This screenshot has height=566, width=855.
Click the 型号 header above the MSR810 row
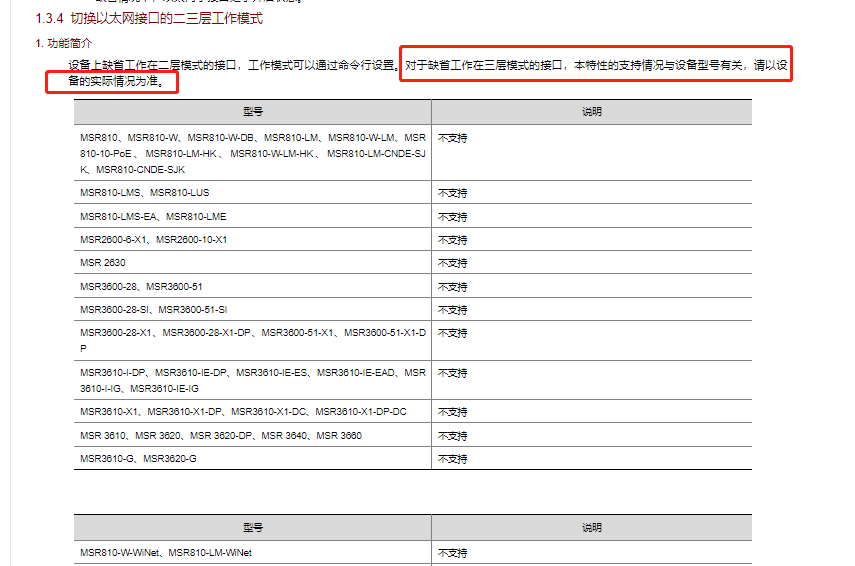point(253,112)
